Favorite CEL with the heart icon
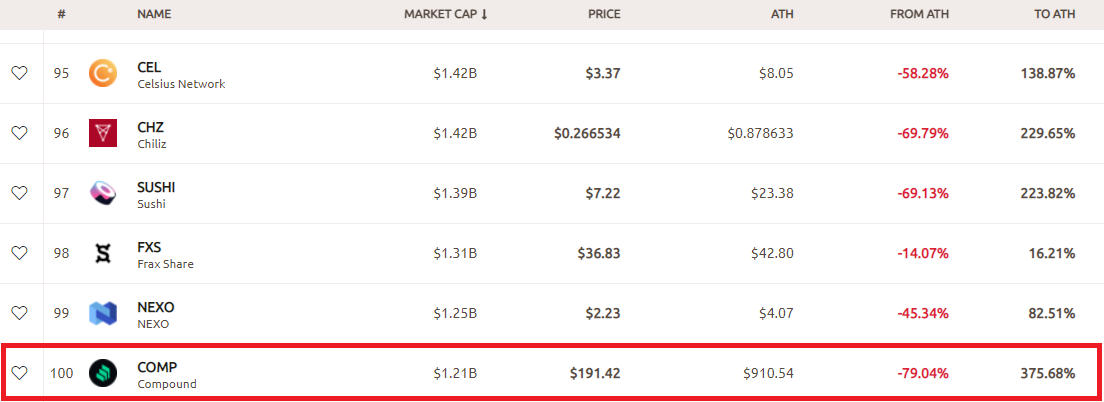 point(19,74)
